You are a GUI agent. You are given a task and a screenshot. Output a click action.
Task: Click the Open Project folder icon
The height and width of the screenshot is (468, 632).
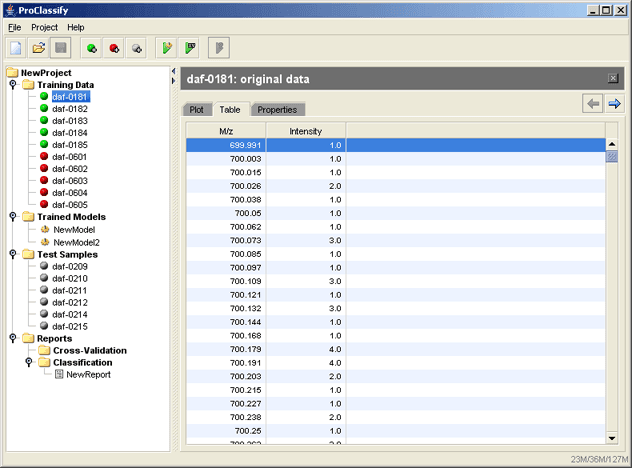click(39, 48)
